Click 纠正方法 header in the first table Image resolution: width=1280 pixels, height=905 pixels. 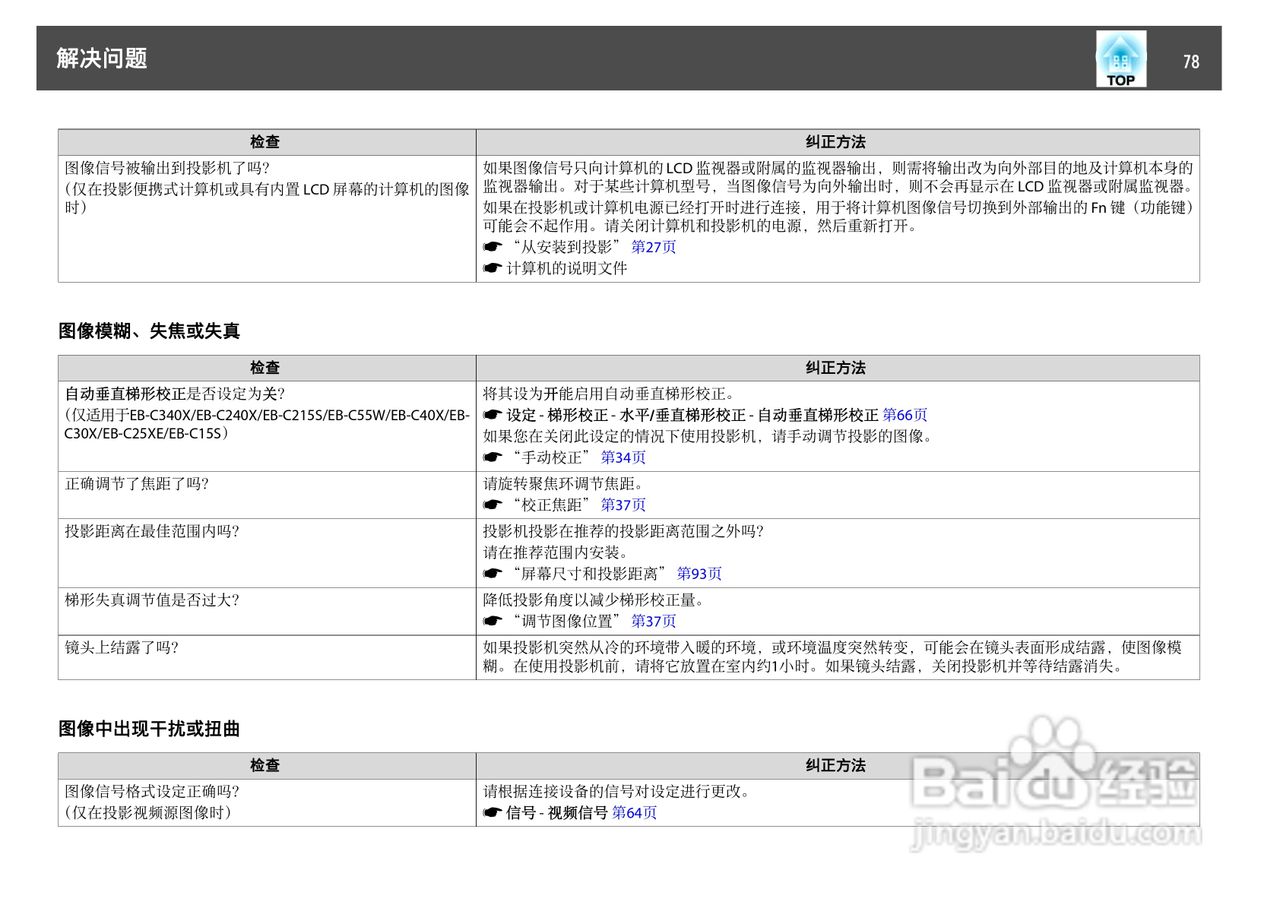click(x=836, y=142)
